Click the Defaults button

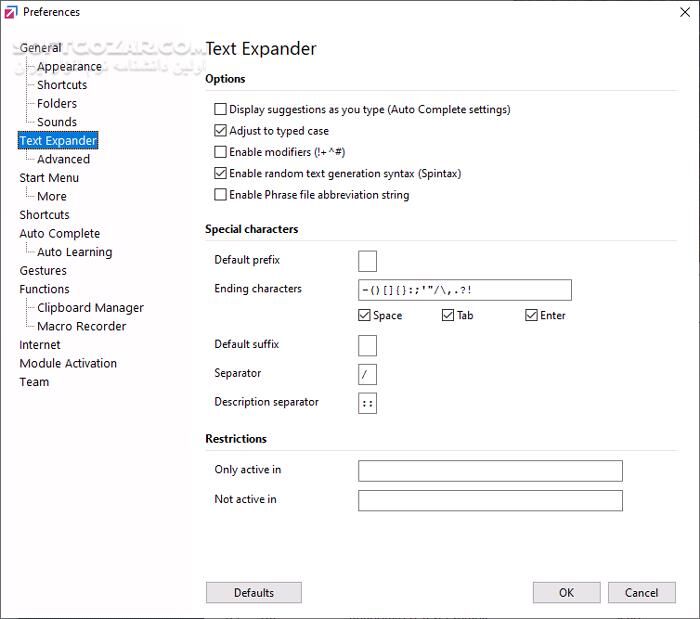point(253,593)
